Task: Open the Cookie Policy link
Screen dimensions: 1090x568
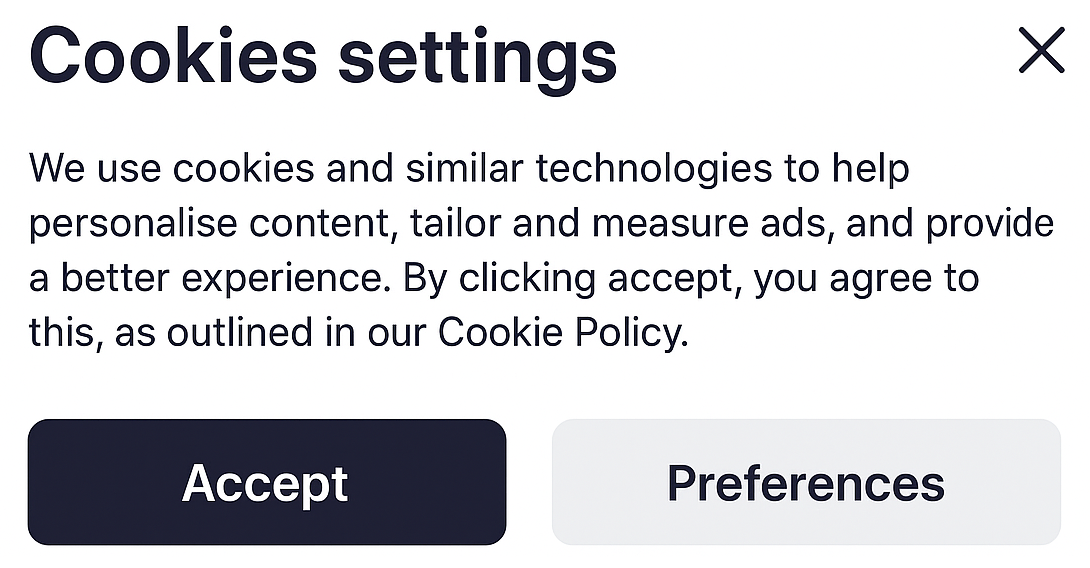Action: (x=561, y=332)
